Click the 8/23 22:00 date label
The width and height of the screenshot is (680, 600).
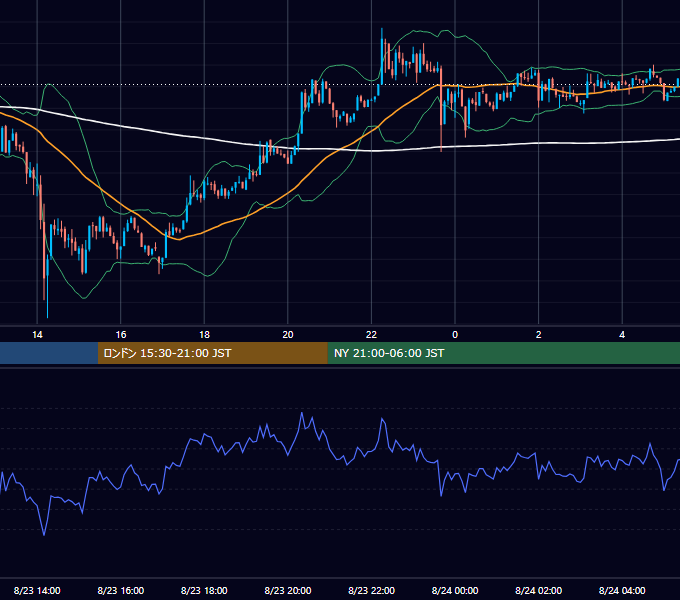click(x=372, y=590)
